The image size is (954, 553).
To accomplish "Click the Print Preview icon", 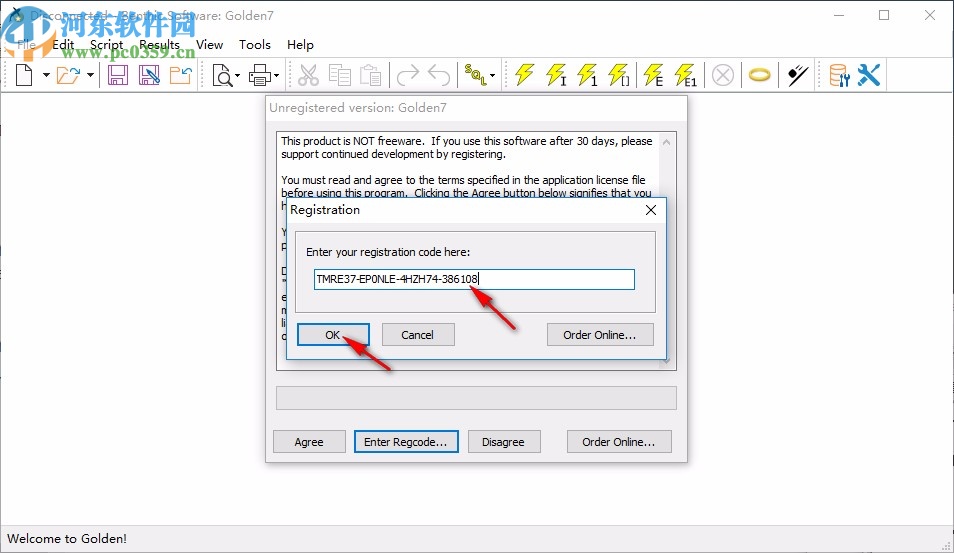I will 223,75.
